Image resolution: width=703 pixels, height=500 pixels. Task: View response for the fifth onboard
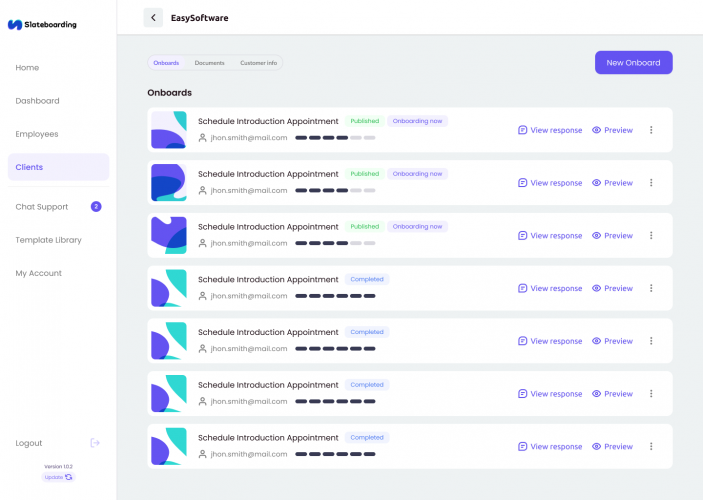[x=550, y=341]
